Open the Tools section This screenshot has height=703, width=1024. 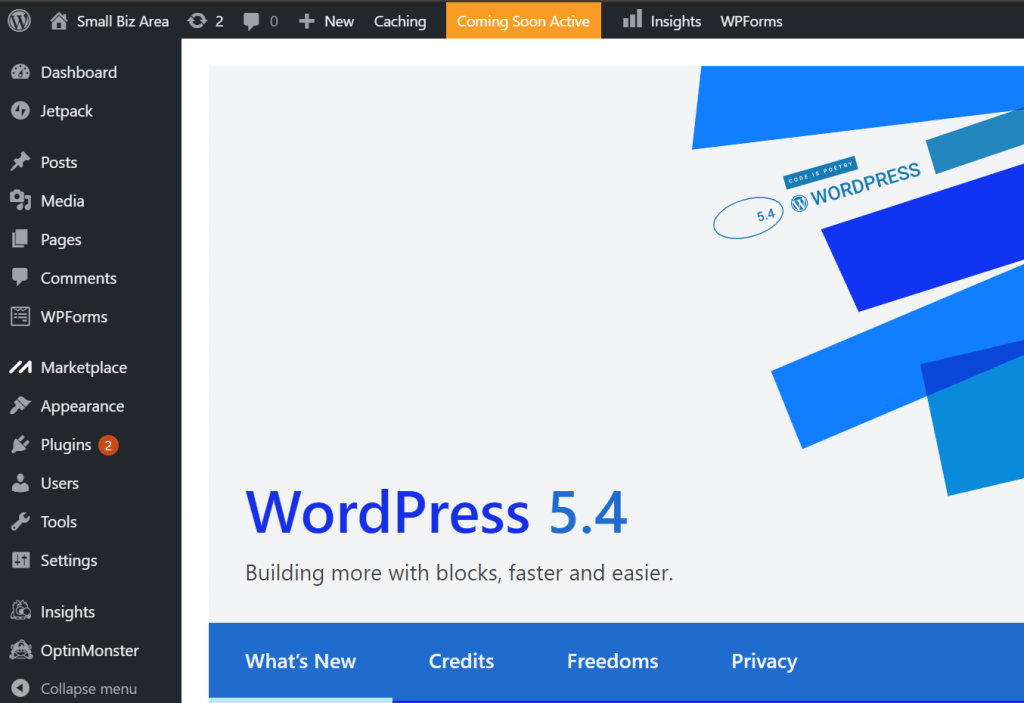tap(59, 522)
